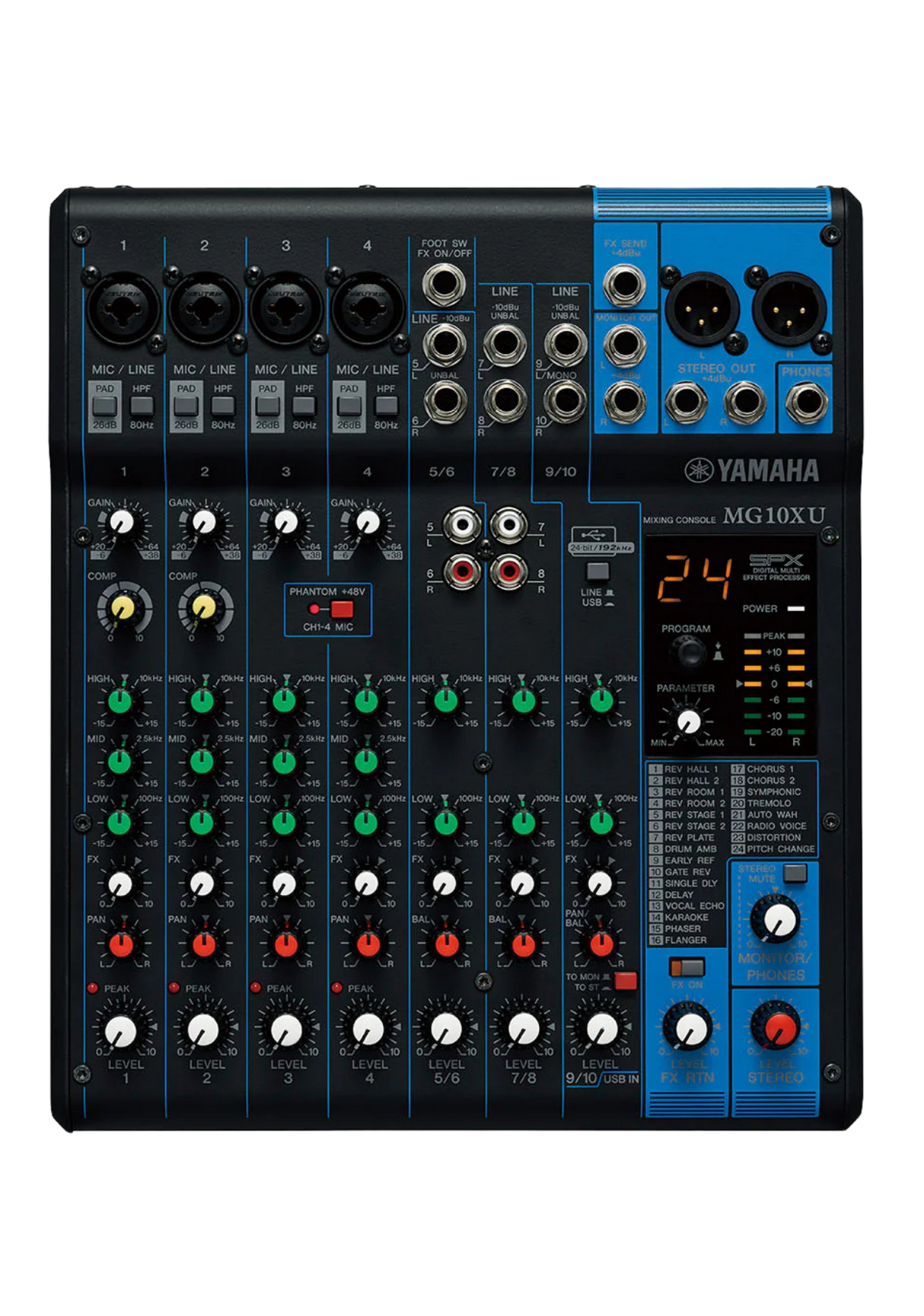Turn the LEVEL 5/6 knob

[447, 1030]
